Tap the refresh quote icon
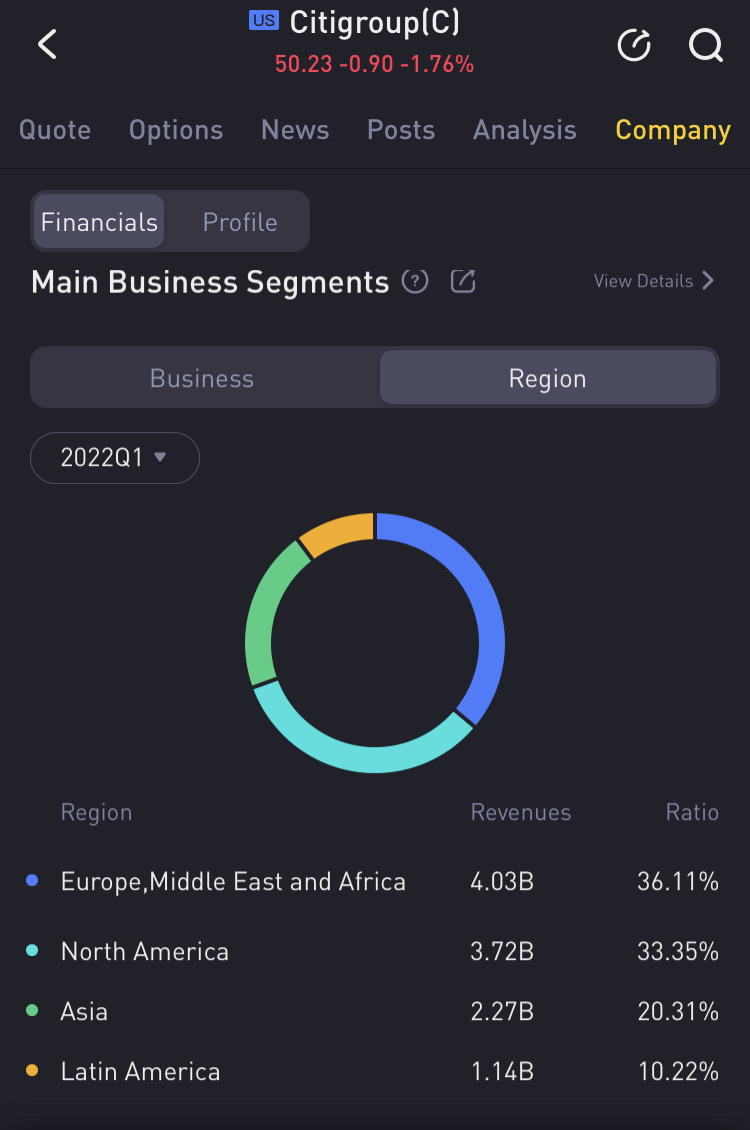 (634, 45)
